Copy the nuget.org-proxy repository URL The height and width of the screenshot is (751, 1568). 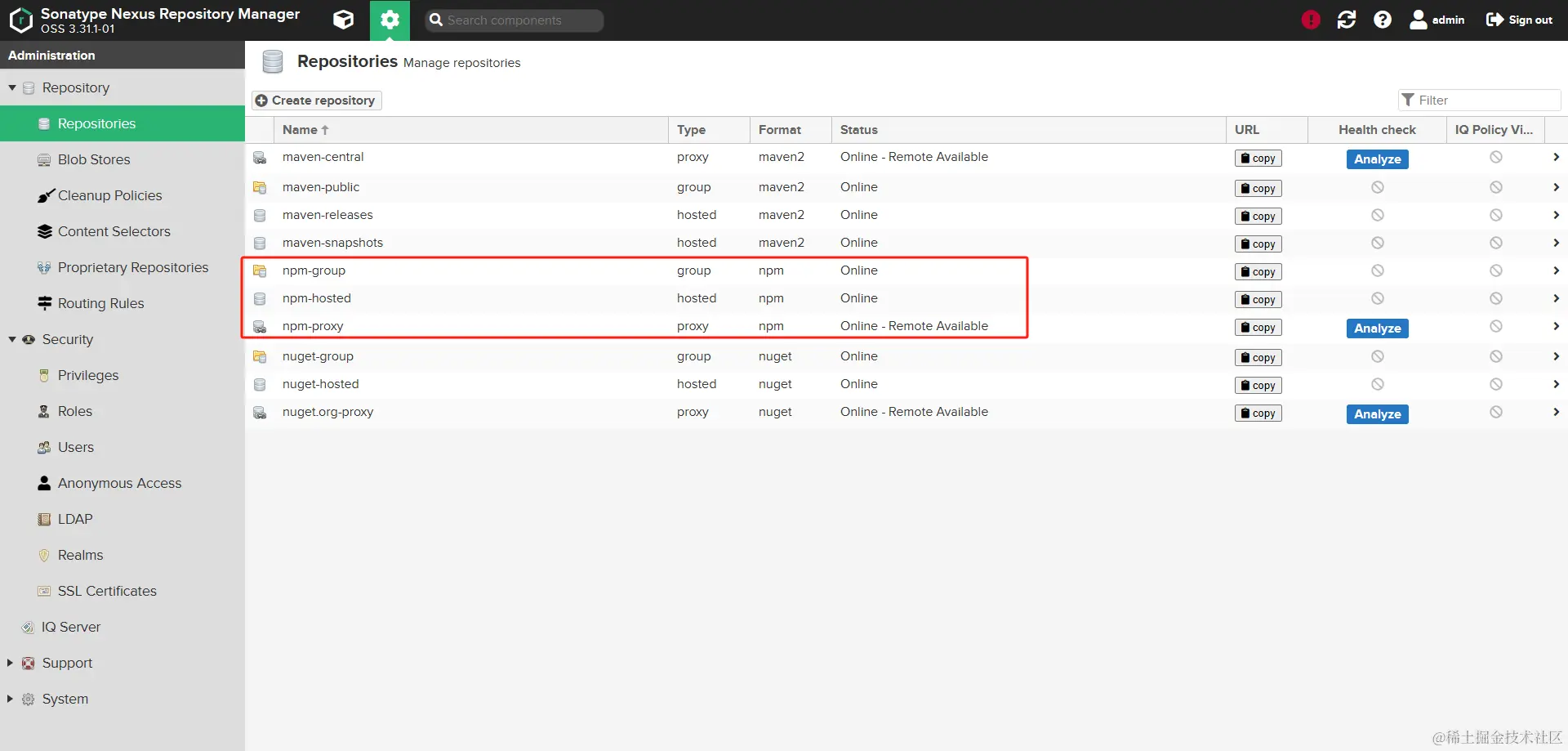(x=1258, y=413)
